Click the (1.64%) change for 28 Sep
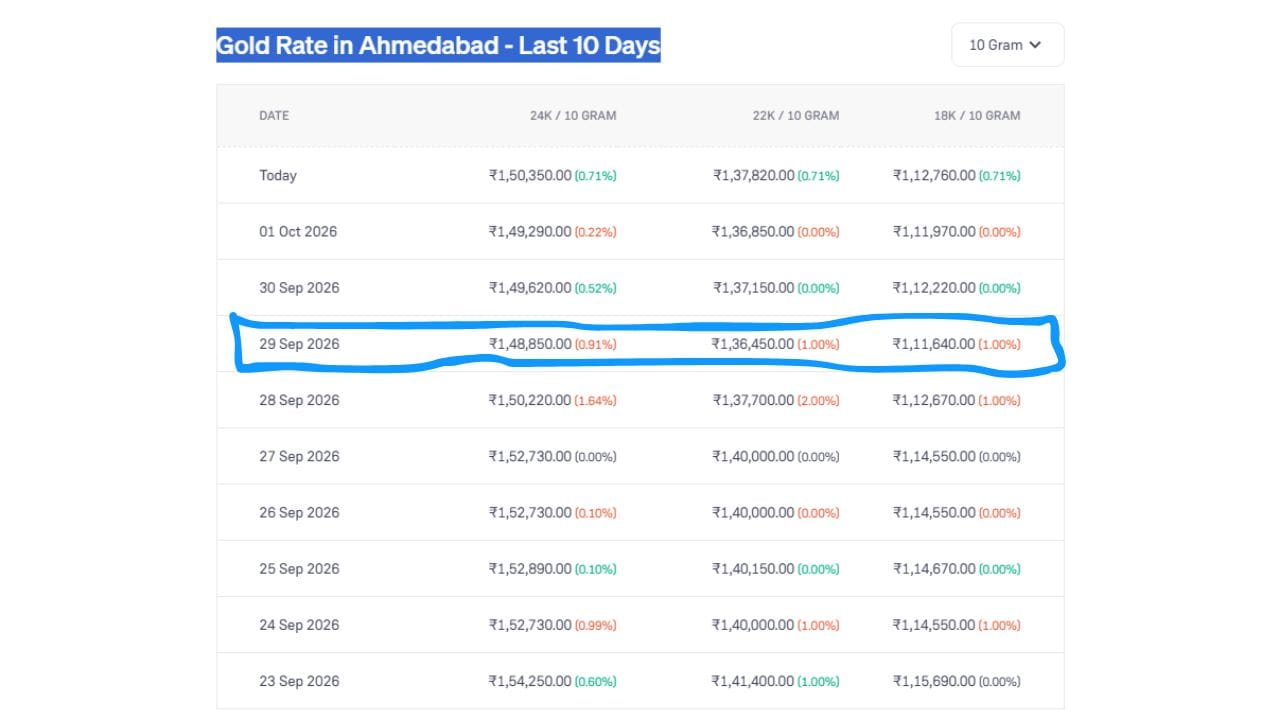 tap(595, 401)
